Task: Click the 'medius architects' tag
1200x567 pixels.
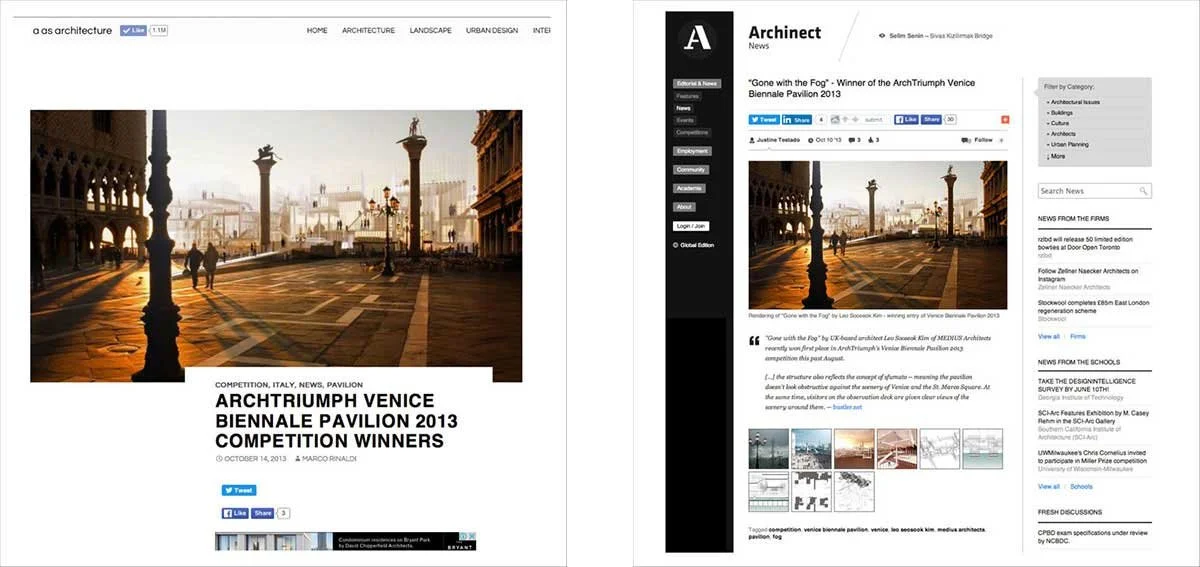Action: [x=960, y=529]
